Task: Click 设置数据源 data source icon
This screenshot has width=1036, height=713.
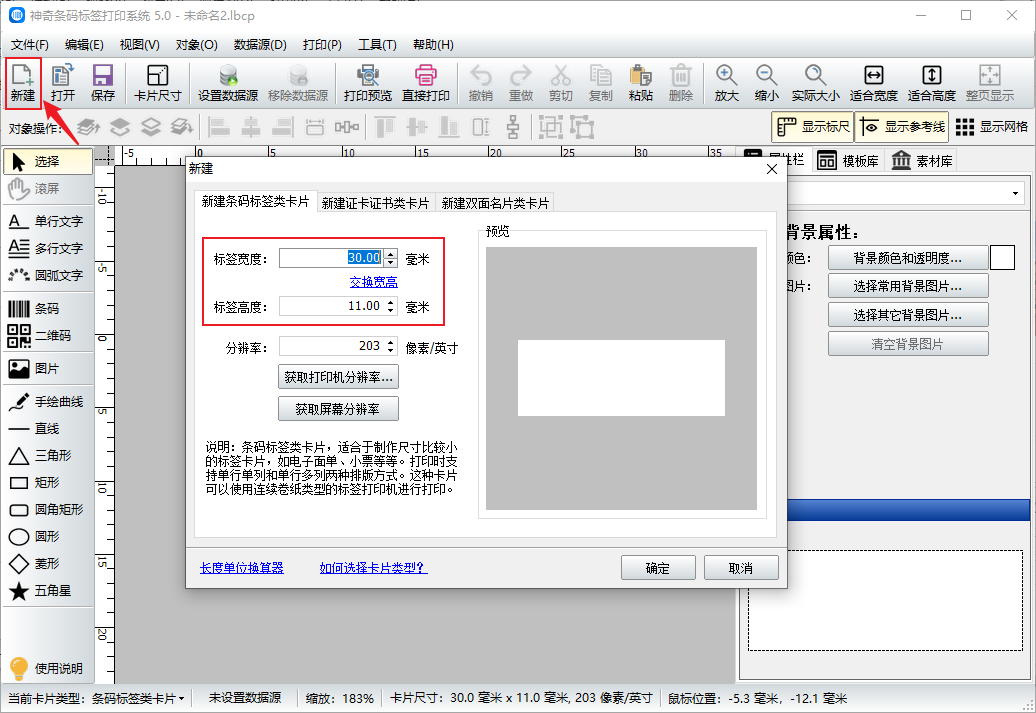Action: [x=228, y=83]
